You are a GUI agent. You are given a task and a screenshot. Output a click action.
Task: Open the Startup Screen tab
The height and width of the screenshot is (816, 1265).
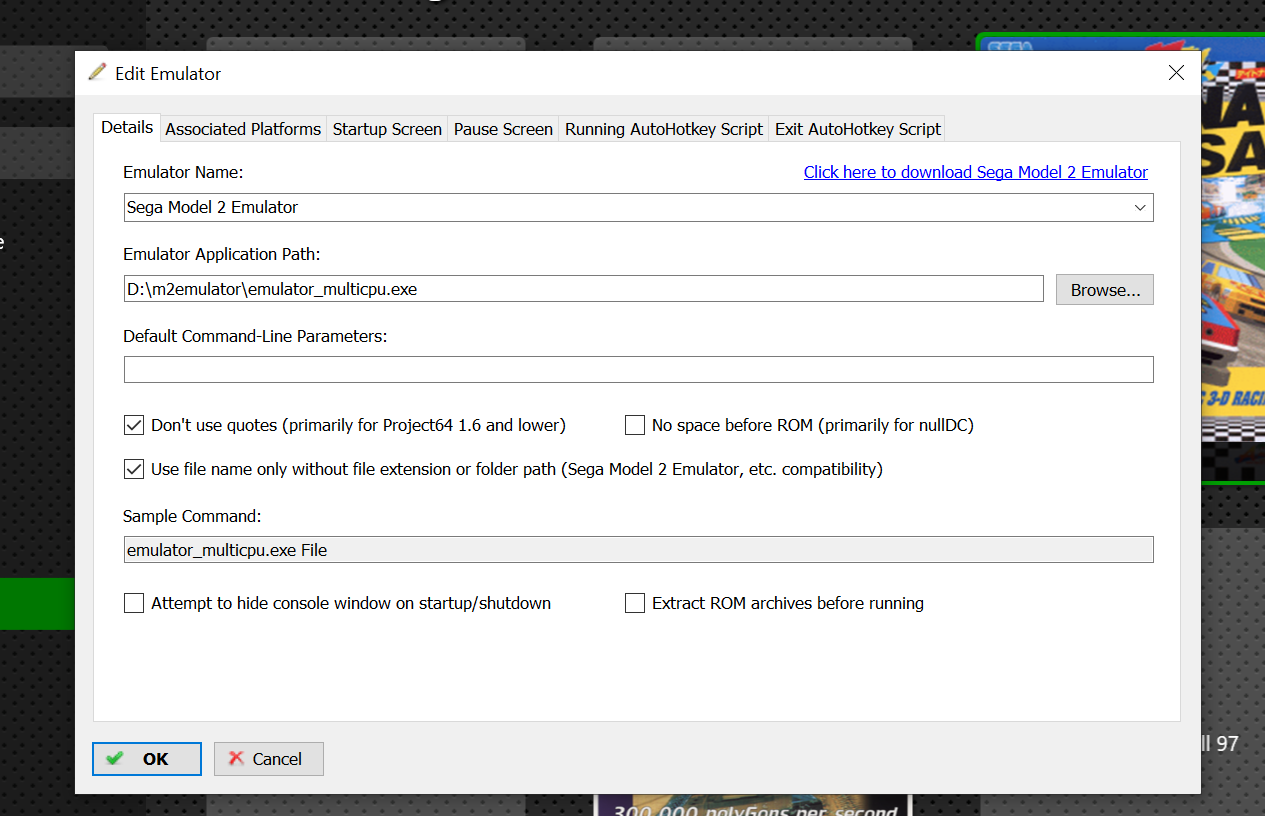(387, 129)
